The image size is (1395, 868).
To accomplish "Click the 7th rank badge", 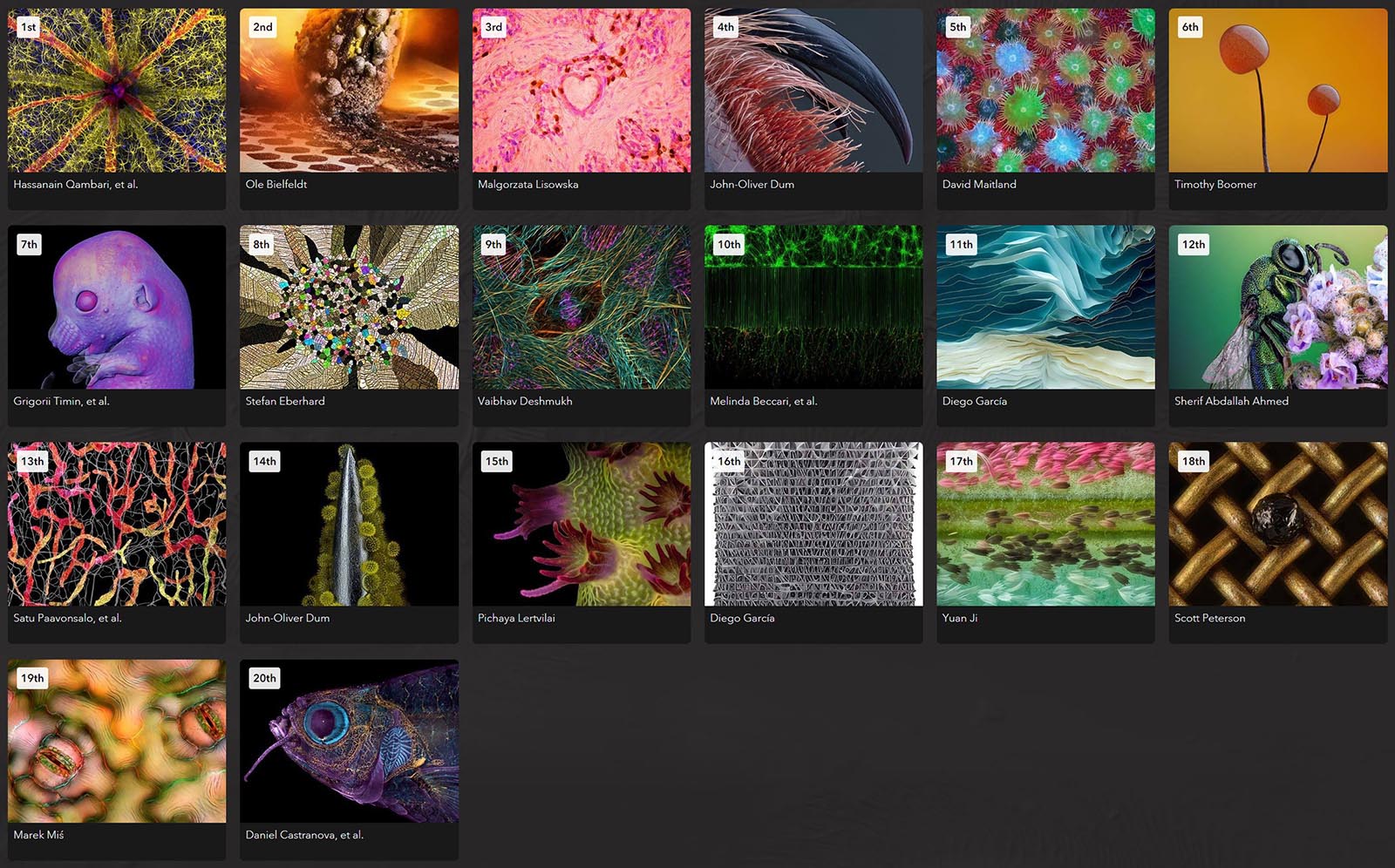I will click(30, 244).
